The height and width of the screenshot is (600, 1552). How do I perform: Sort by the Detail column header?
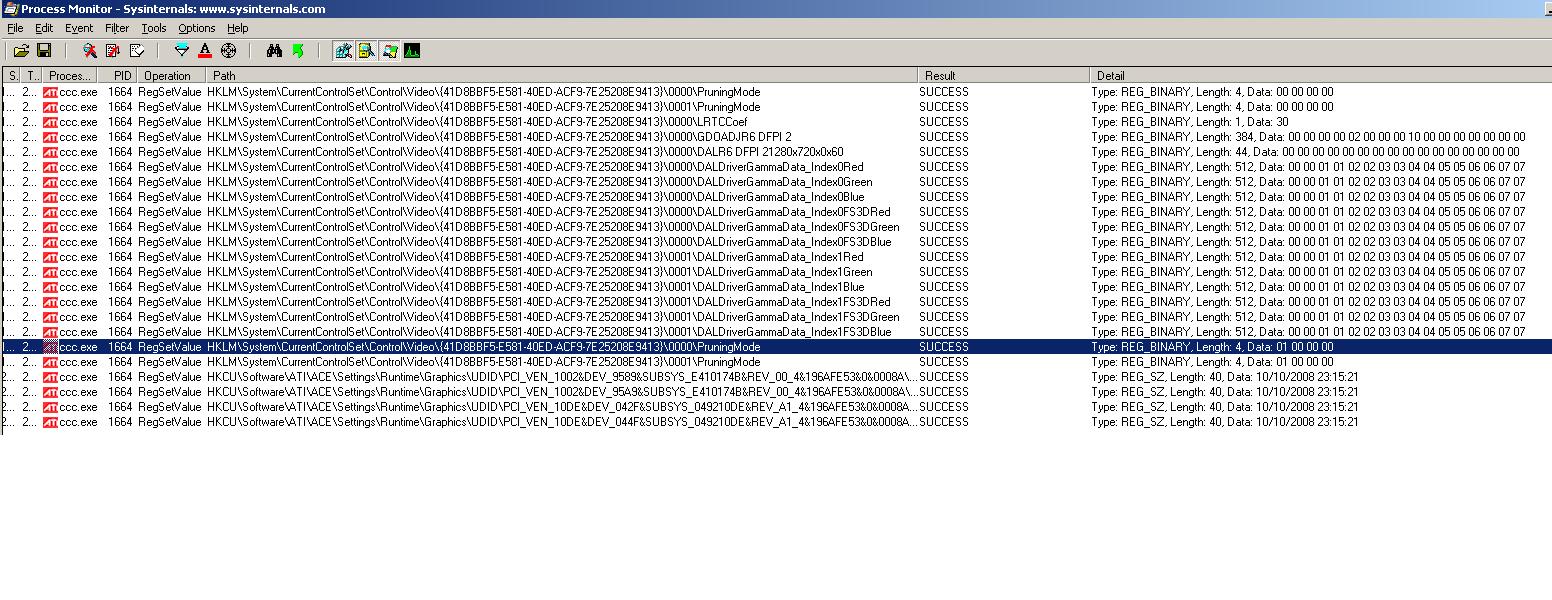click(1320, 75)
